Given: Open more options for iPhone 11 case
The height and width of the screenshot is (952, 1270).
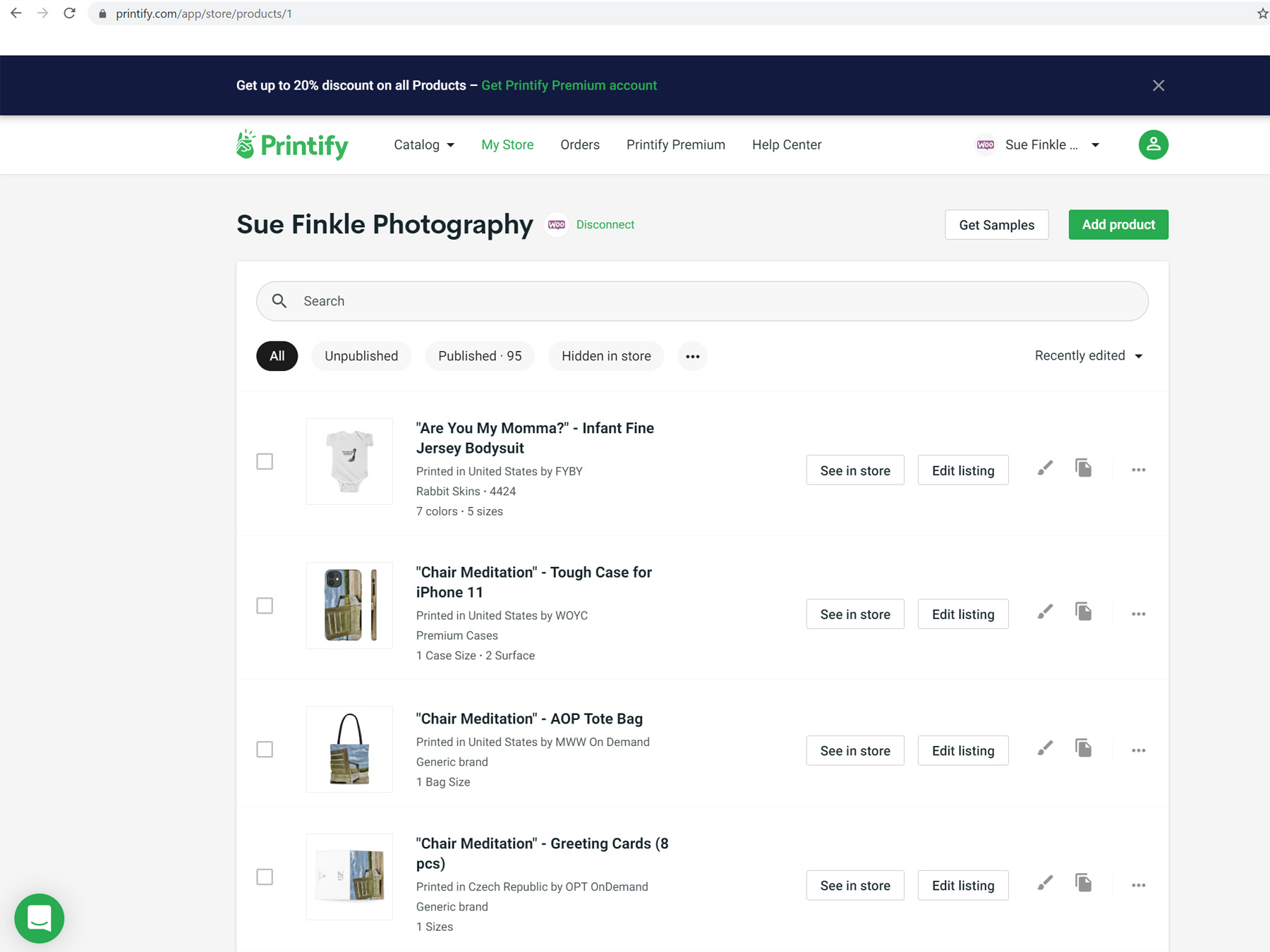Looking at the screenshot, I should click(1138, 614).
